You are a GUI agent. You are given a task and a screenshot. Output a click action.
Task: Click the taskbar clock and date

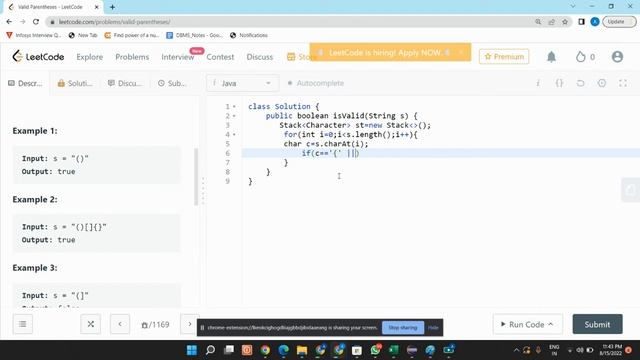(611, 350)
